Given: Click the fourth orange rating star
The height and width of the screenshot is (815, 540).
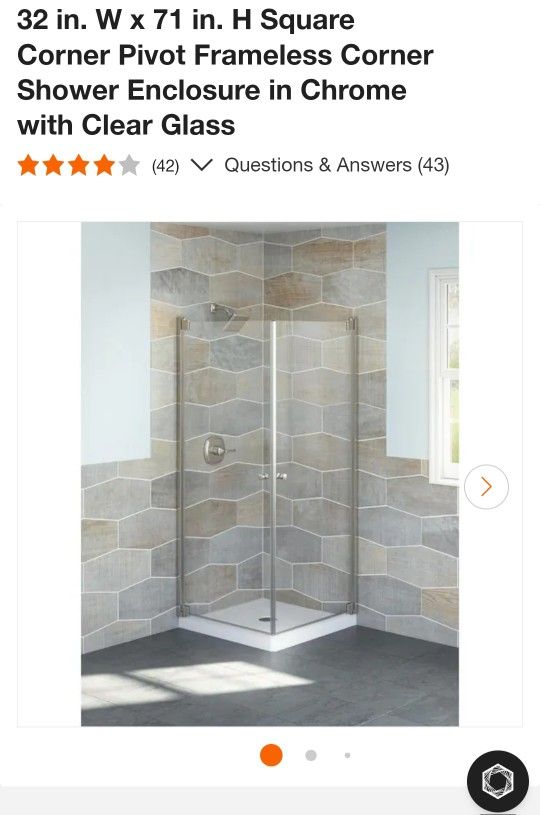Looking at the screenshot, I should click(104, 165).
